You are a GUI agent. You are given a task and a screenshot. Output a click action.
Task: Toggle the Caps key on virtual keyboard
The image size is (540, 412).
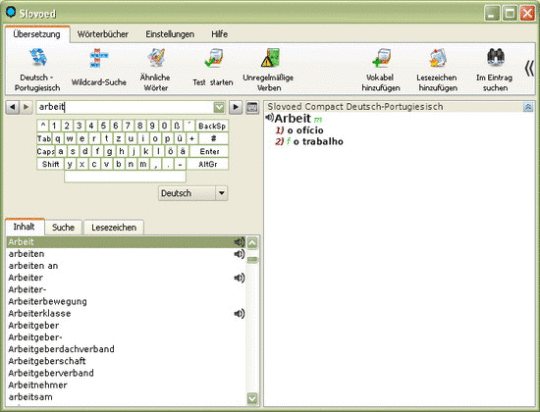click(x=45, y=151)
